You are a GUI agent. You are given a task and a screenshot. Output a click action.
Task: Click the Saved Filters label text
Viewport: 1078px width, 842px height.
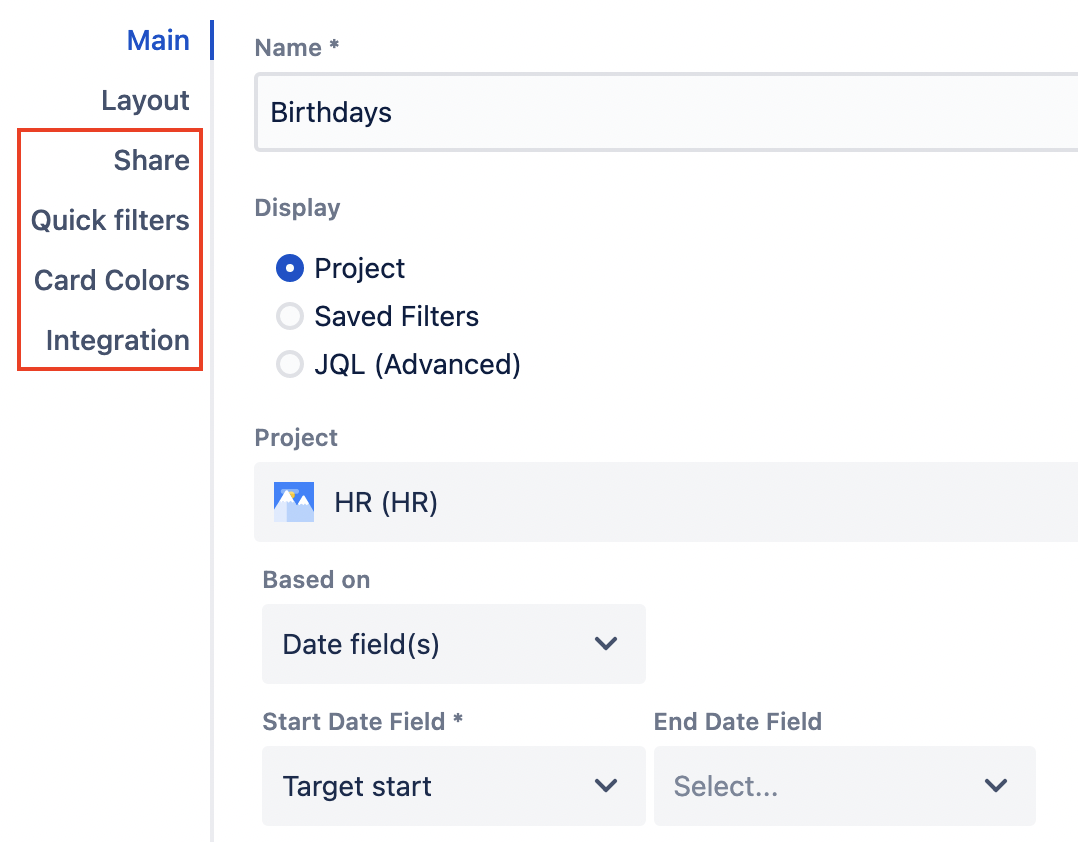click(396, 317)
